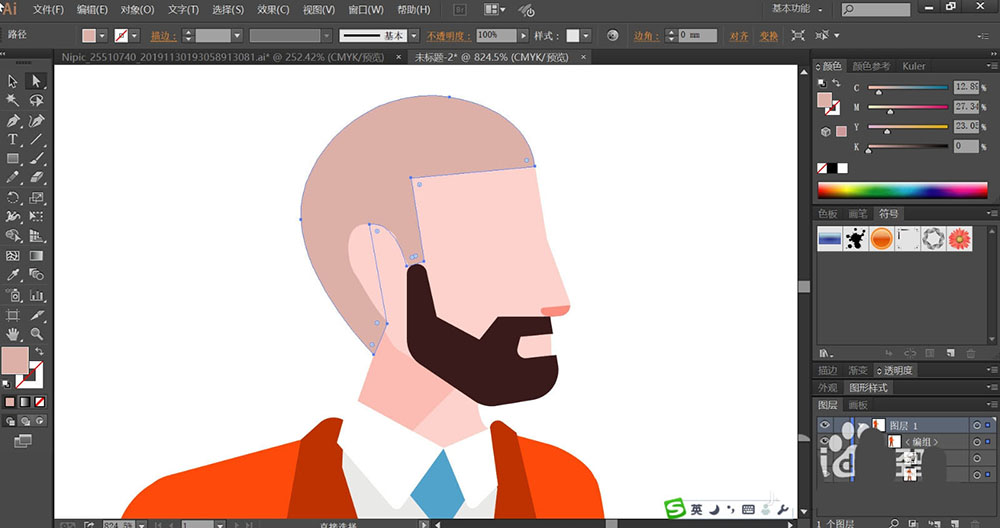Select the Scale tool
The image size is (1000, 528).
(36, 198)
